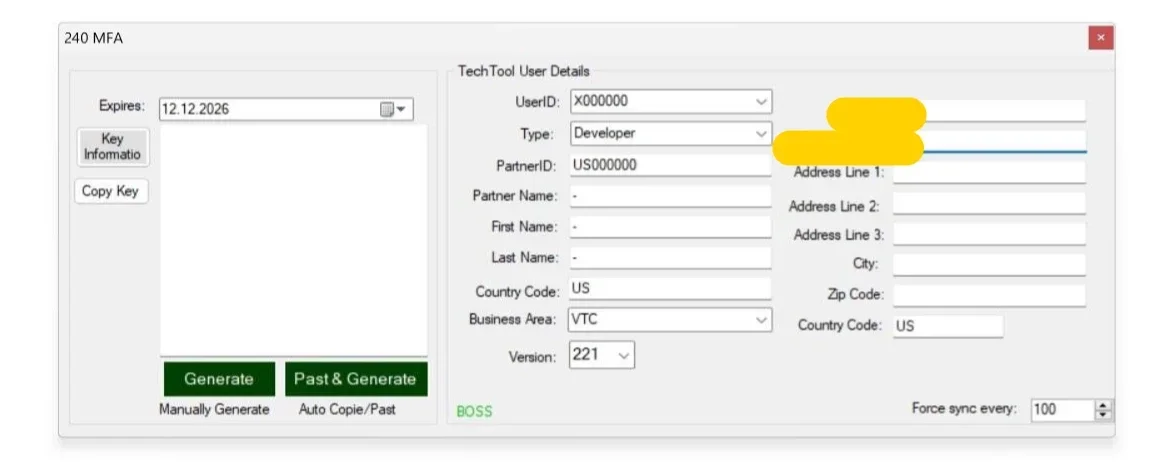1170x462 pixels.
Task: Focus the Partner Name field
Action: (670, 196)
